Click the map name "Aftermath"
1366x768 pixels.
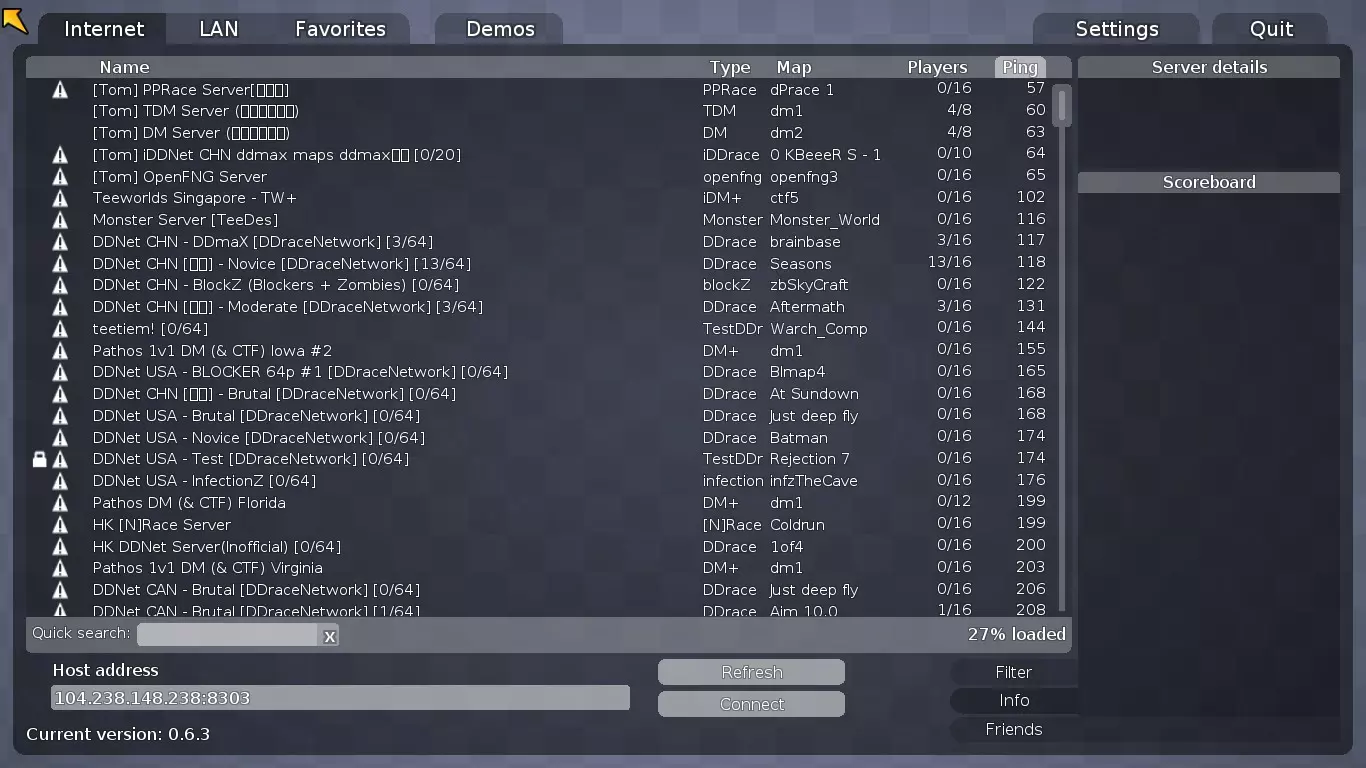[x=807, y=307]
